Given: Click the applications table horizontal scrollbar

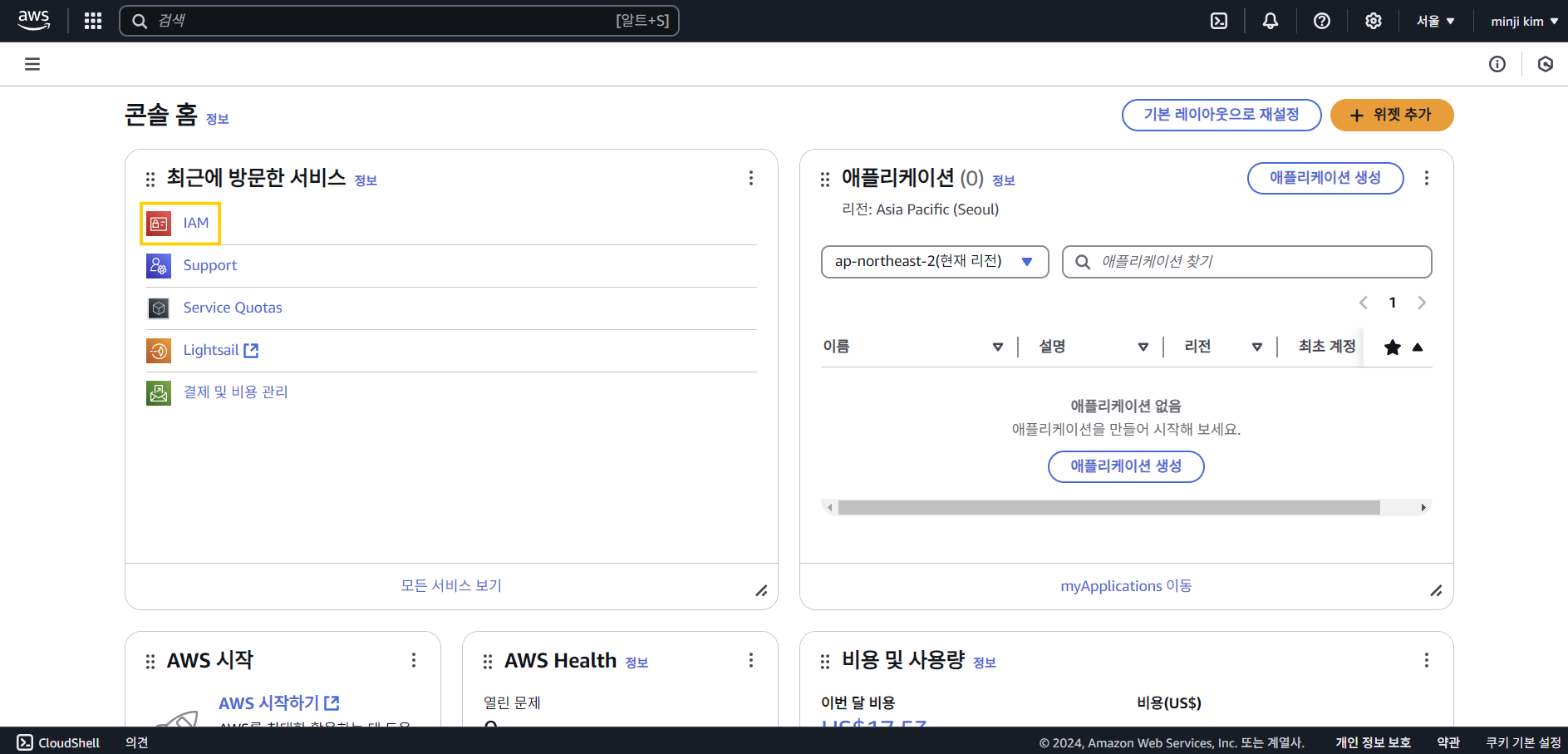Looking at the screenshot, I should (x=1109, y=508).
